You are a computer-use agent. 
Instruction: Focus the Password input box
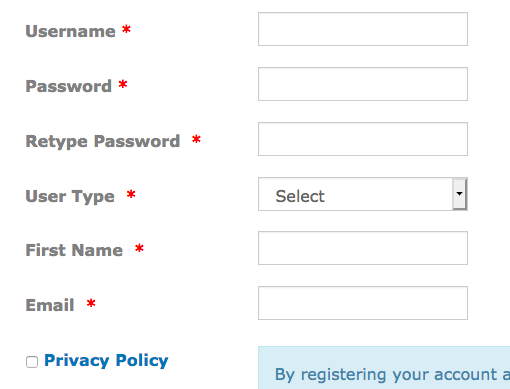[363, 84]
